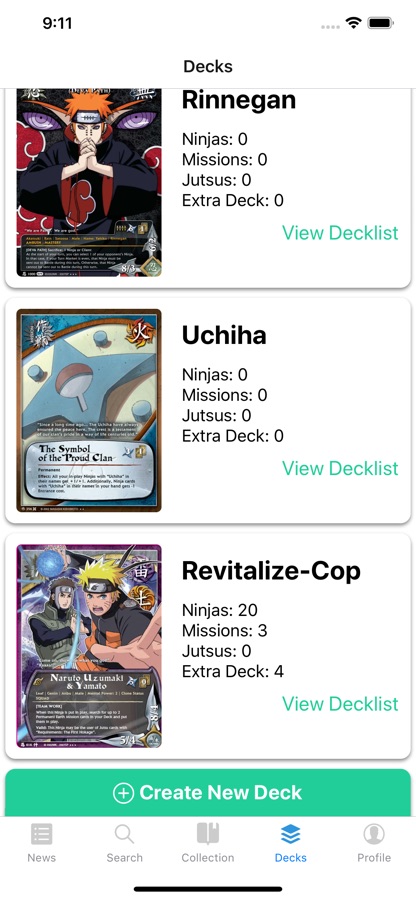Select the Decks stack icon
This screenshot has width=416, height=900.
pyautogui.click(x=290, y=834)
